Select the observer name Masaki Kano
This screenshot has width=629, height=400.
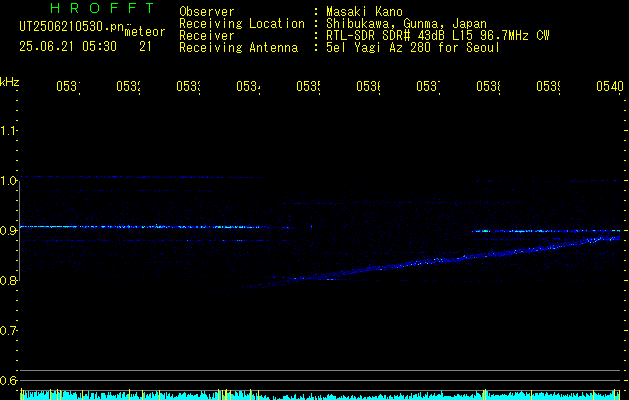(364, 12)
